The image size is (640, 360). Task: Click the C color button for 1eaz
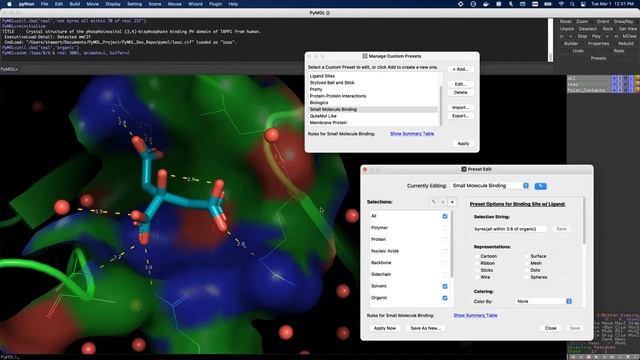coord(637,84)
